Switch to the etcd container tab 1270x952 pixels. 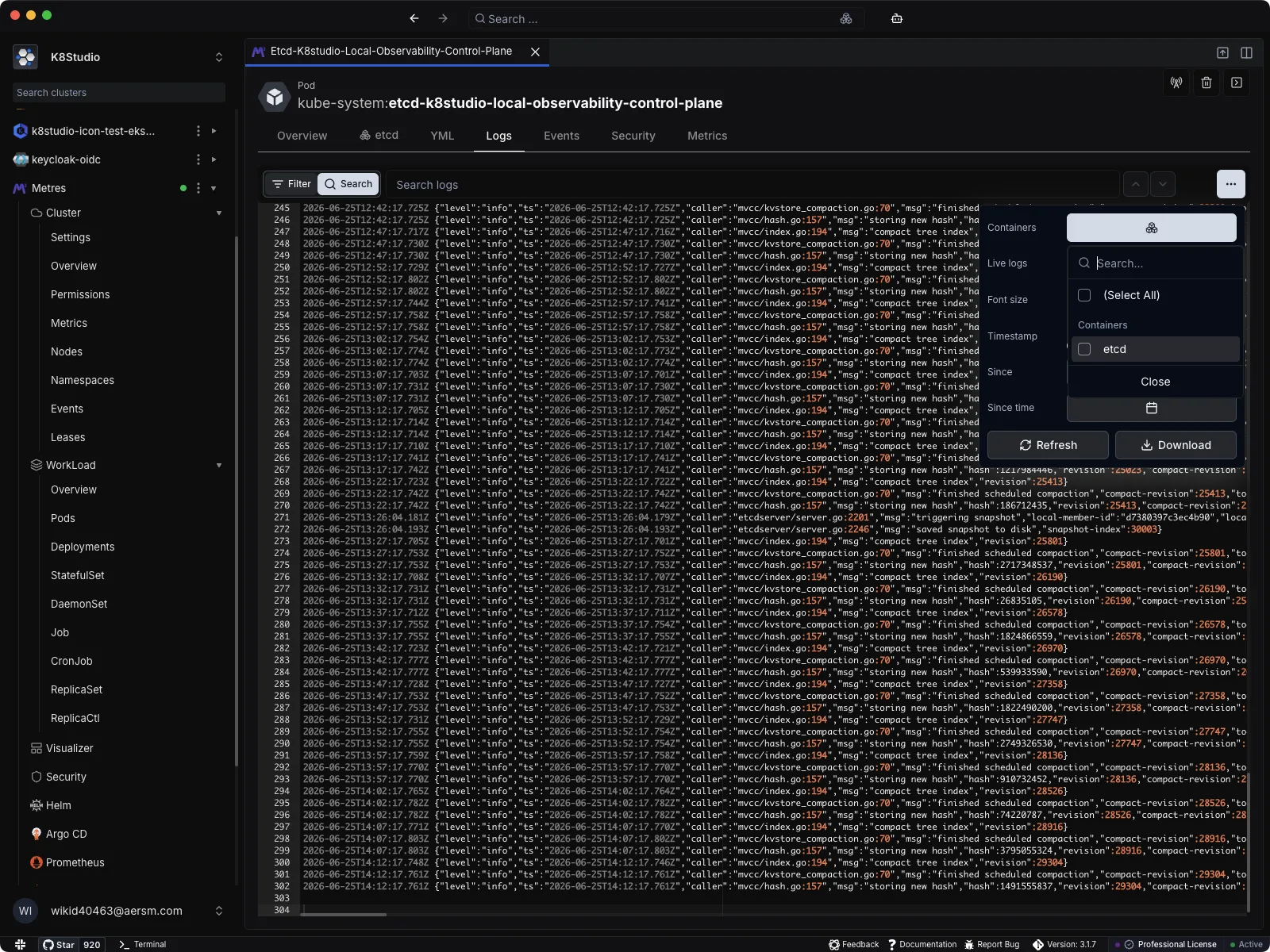coord(379,135)
